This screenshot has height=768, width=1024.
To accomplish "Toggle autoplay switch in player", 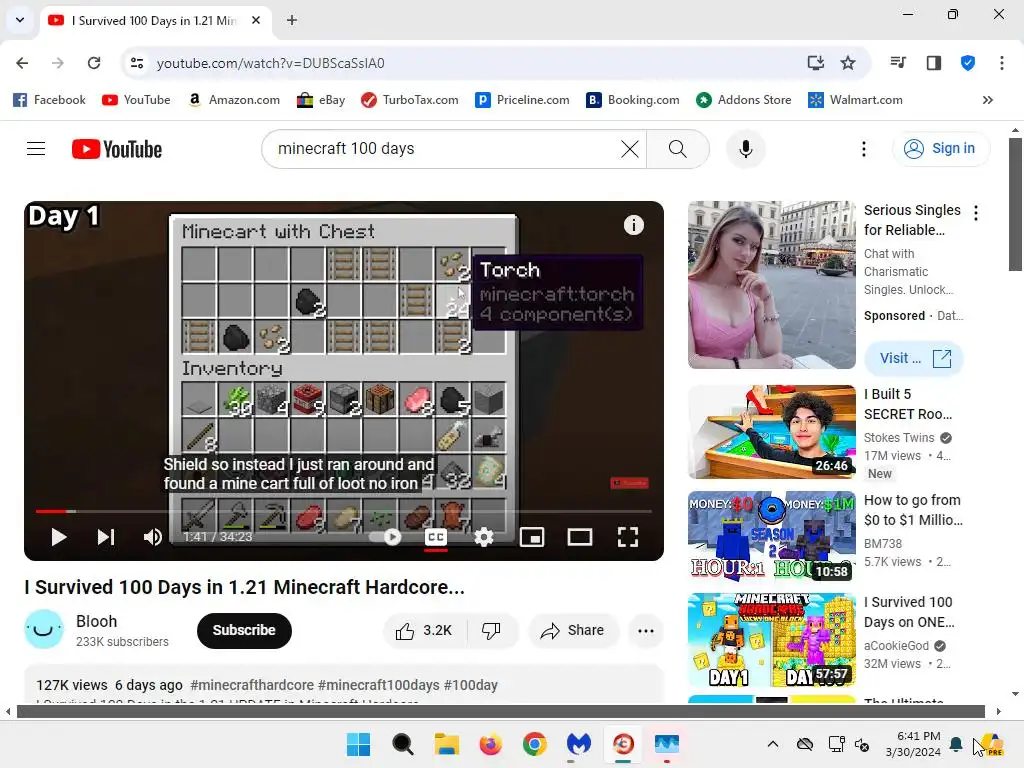I will point(387,537).
